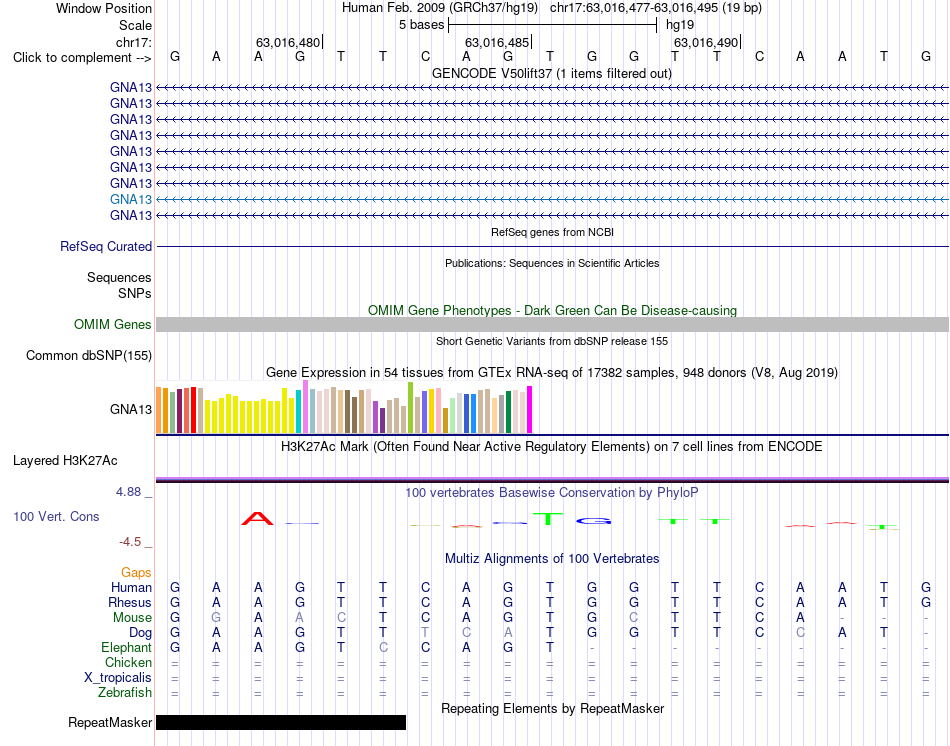This screenshot has height=746, width=950.
Task: Click the RefSeq Curated intron line
Action: pyautogui.click(x=552, y=247)
